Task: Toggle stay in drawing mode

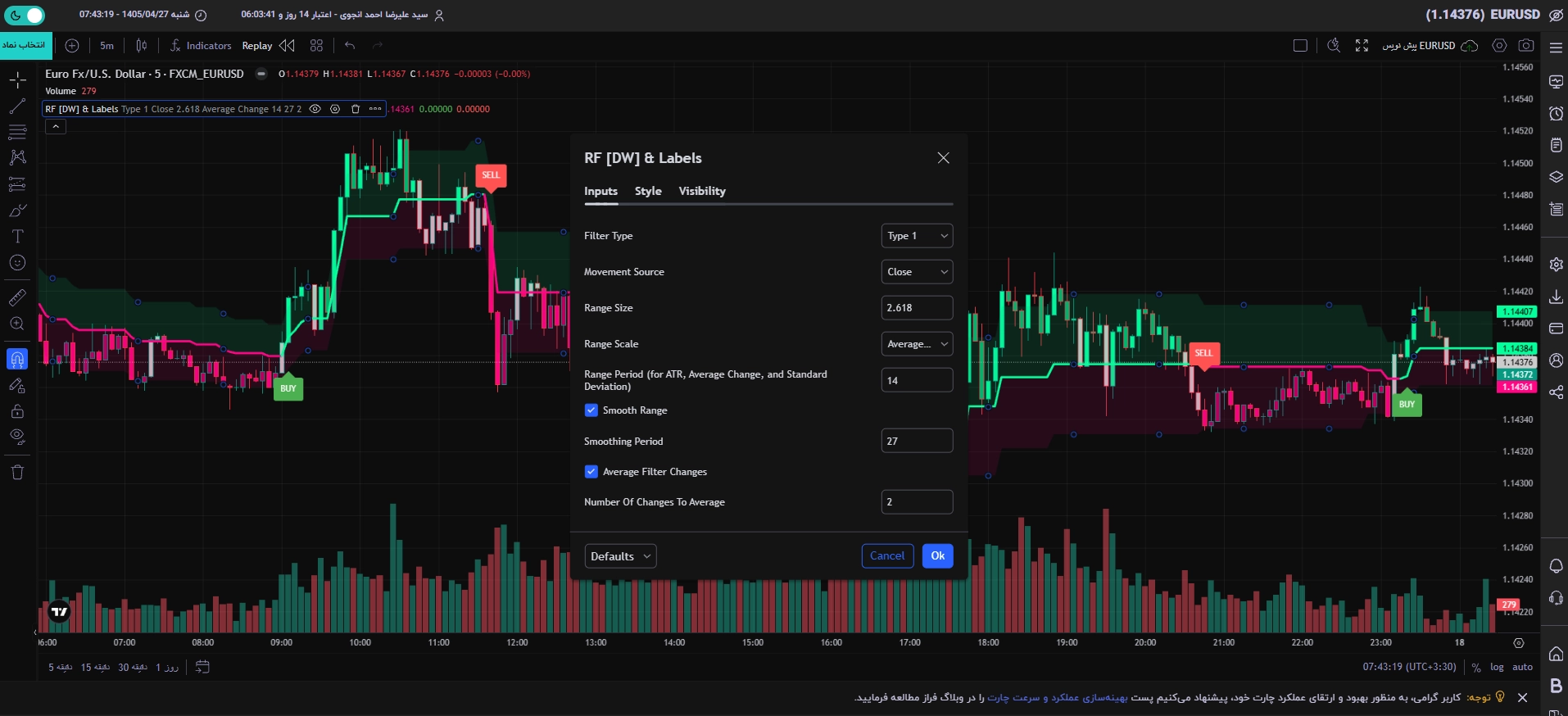Action: (17, 385)
